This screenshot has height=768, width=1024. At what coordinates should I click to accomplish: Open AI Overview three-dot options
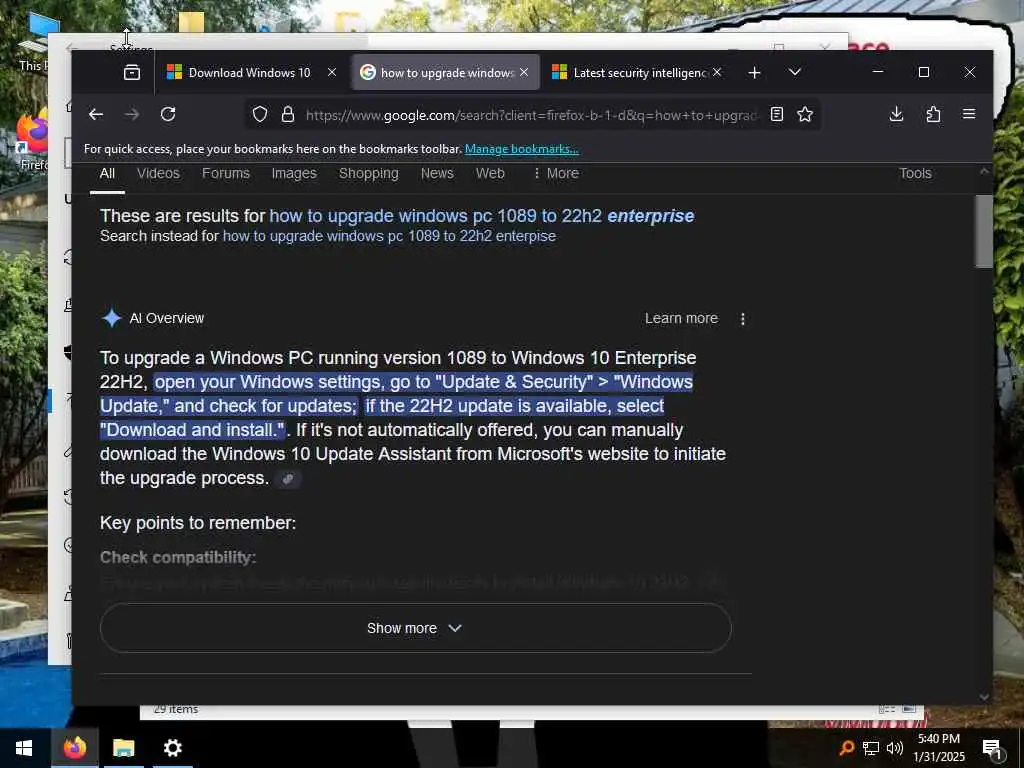(x=743, y=319)
